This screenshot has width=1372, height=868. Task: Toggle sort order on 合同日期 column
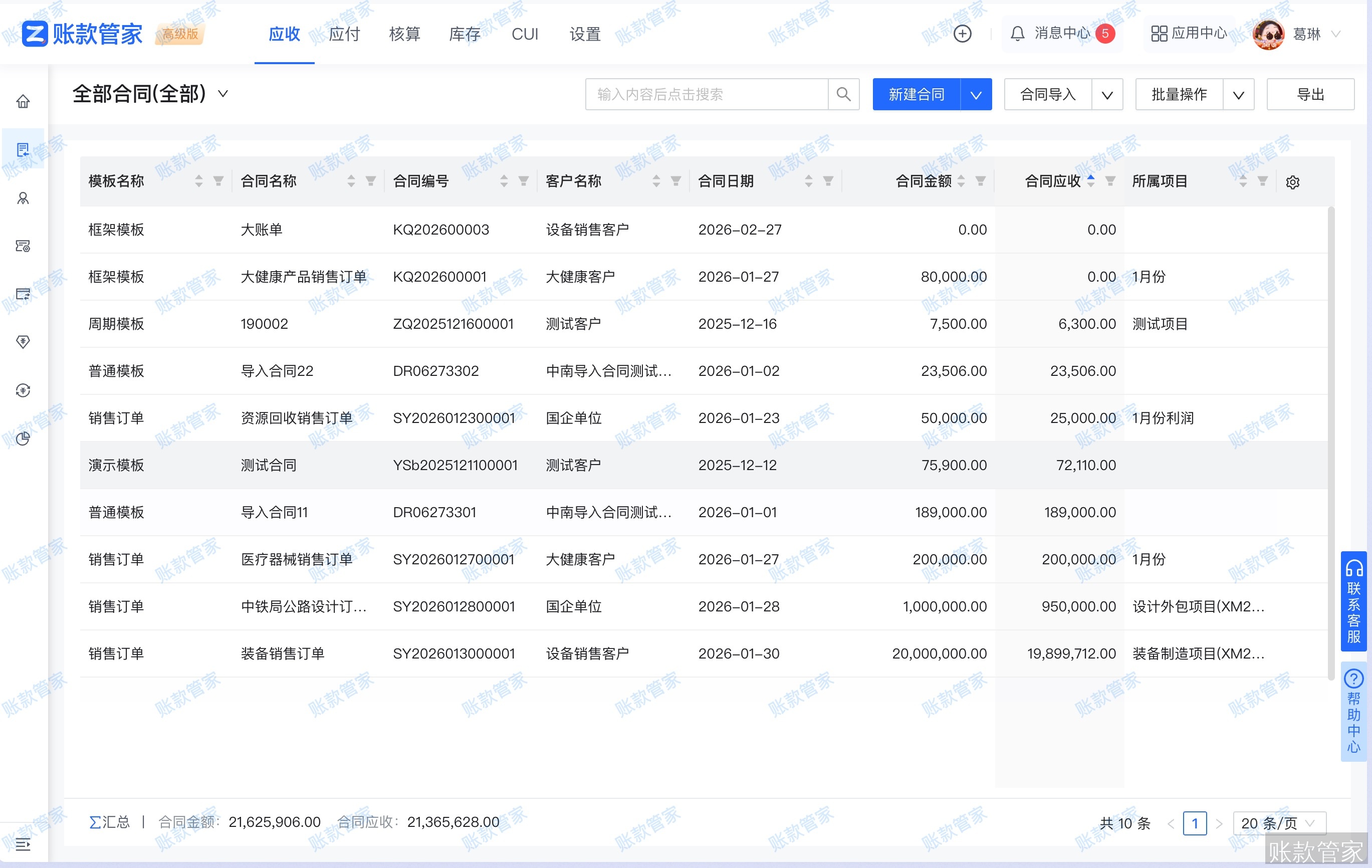pos(808,181)
